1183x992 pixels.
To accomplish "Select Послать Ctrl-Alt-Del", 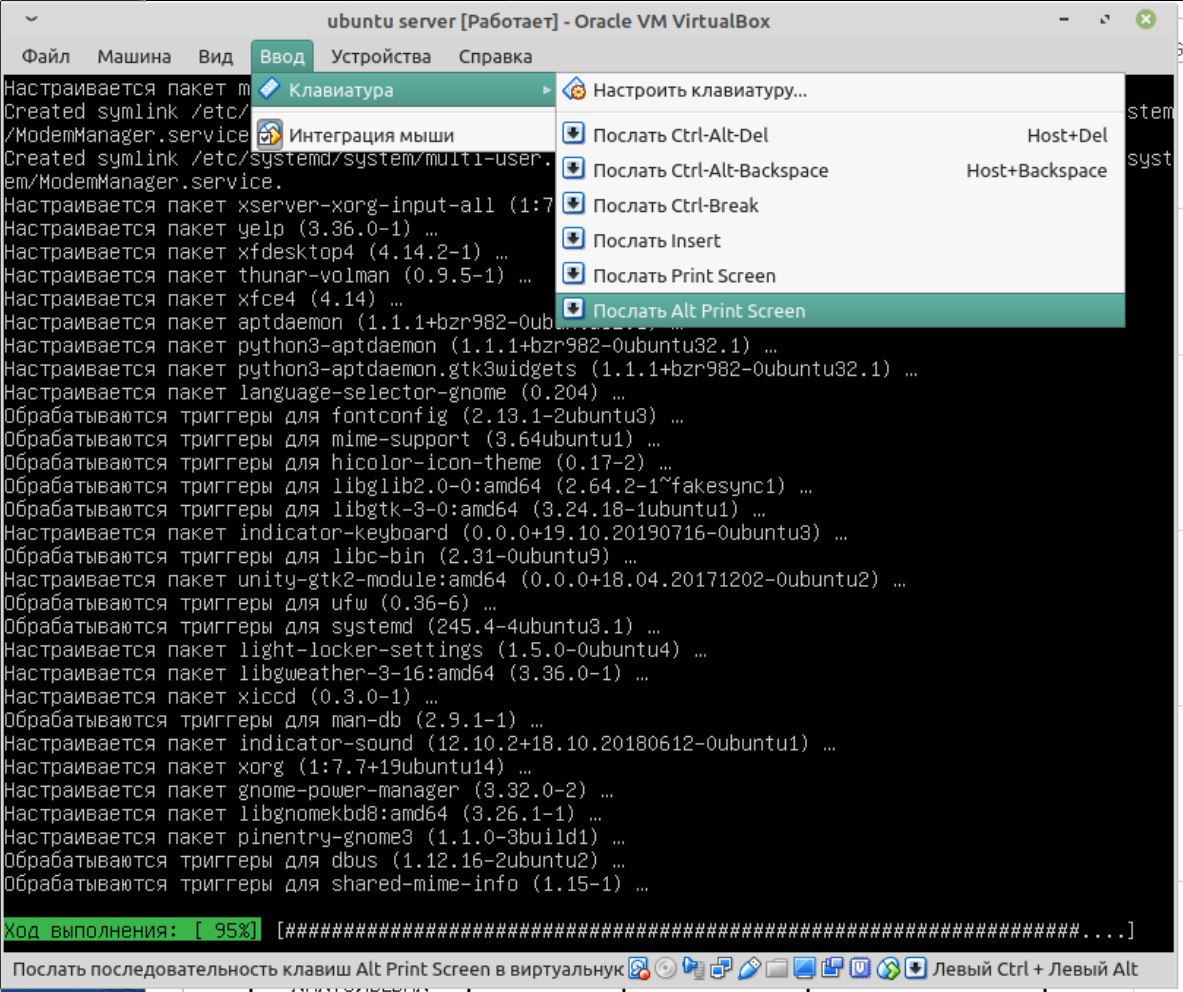I will tap(840, 135).
